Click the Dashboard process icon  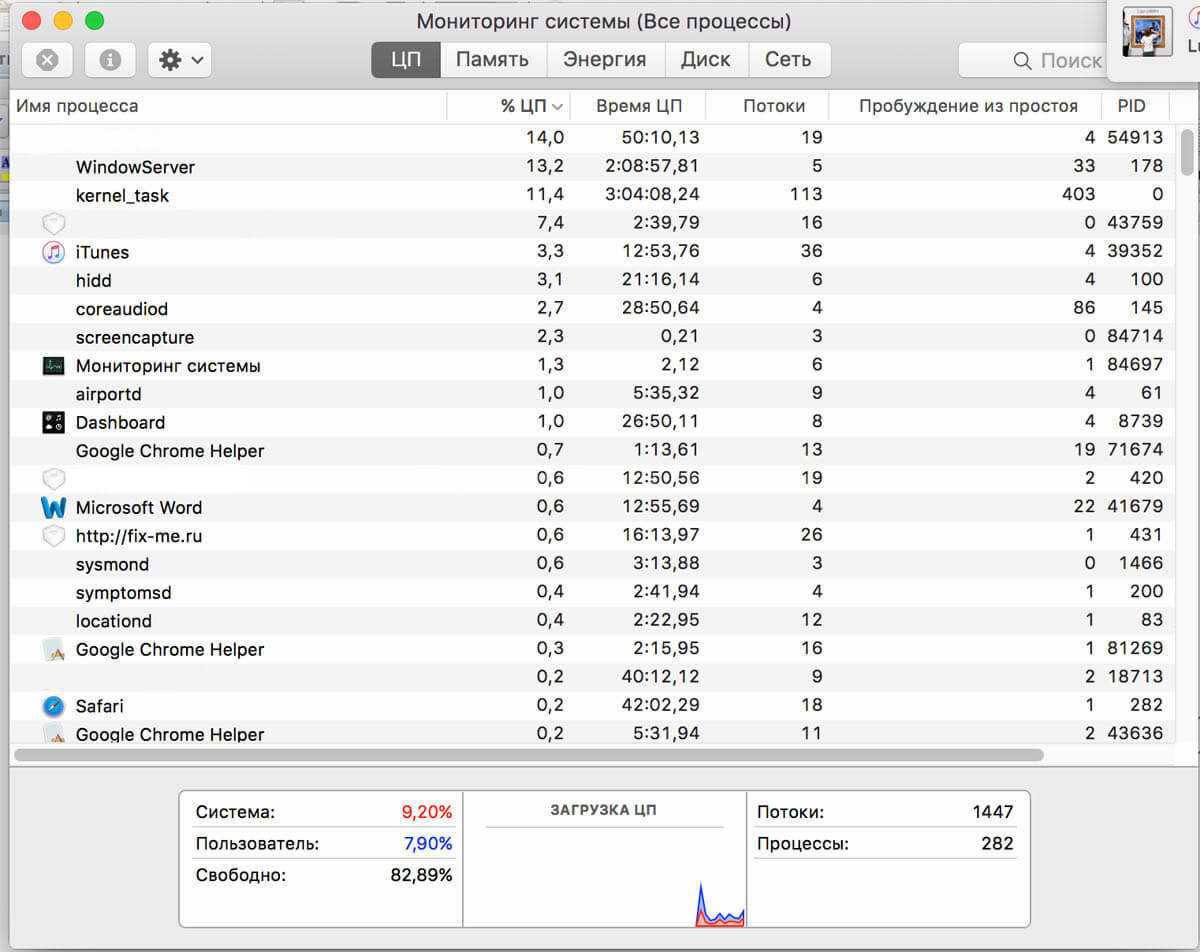(x=53, y=423)
